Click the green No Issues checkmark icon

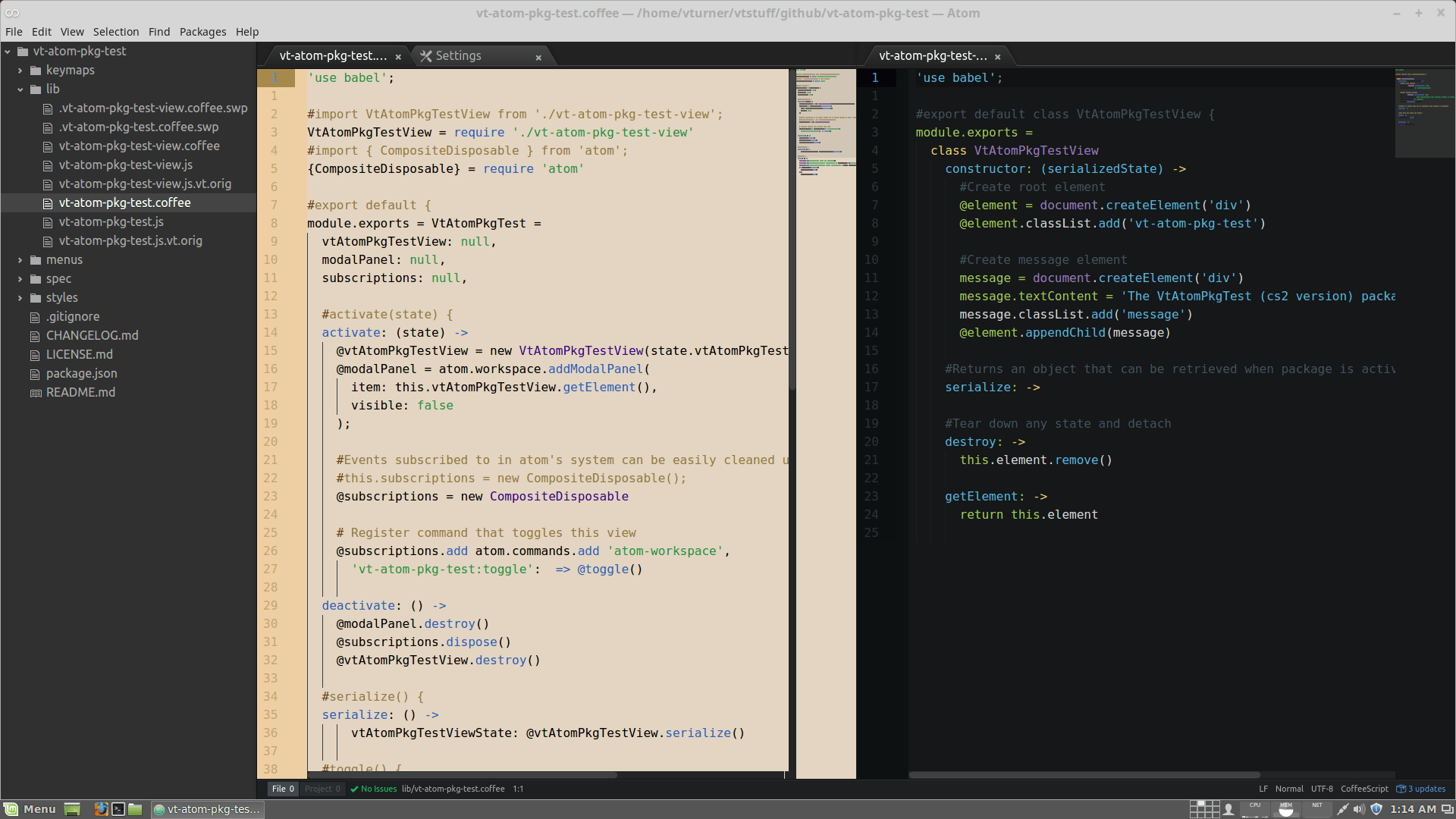354,789
